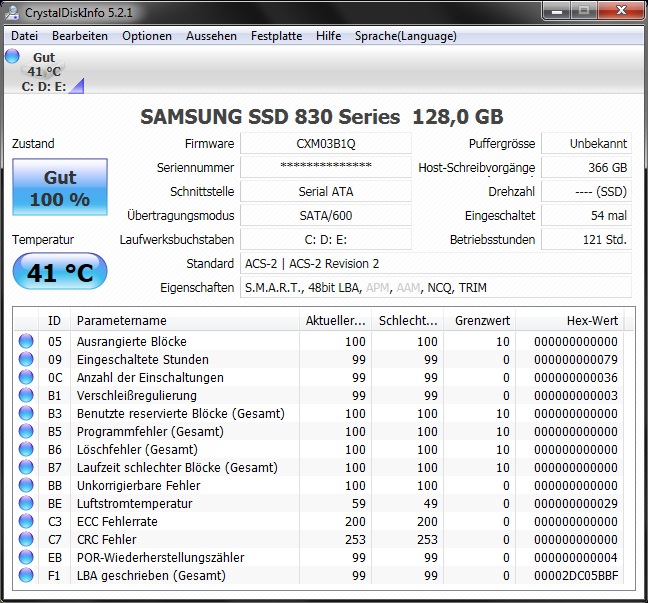648x603 pixels.
Task: Click status orb for BB Unkorrigierbare Fehler
Action: [26, 485]
